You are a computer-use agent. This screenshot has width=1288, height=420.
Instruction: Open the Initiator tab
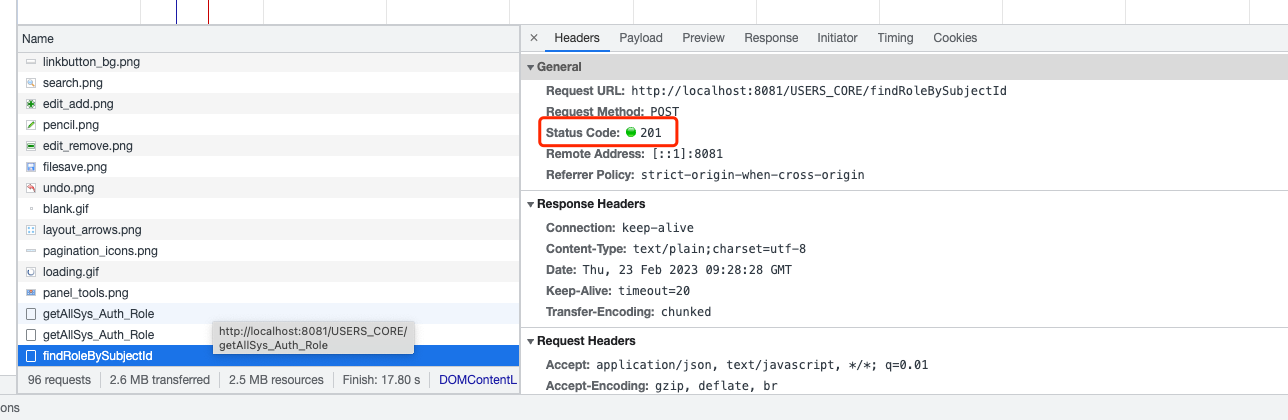coord(837,38)
